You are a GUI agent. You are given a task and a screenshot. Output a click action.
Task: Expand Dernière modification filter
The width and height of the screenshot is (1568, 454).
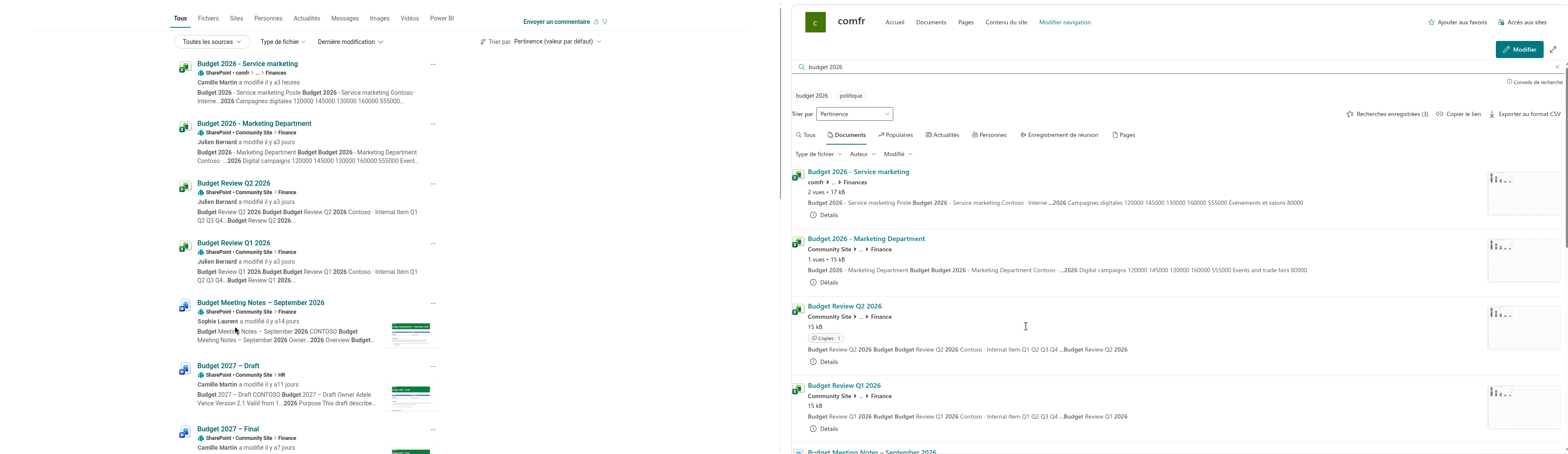(x=351, y=42)
